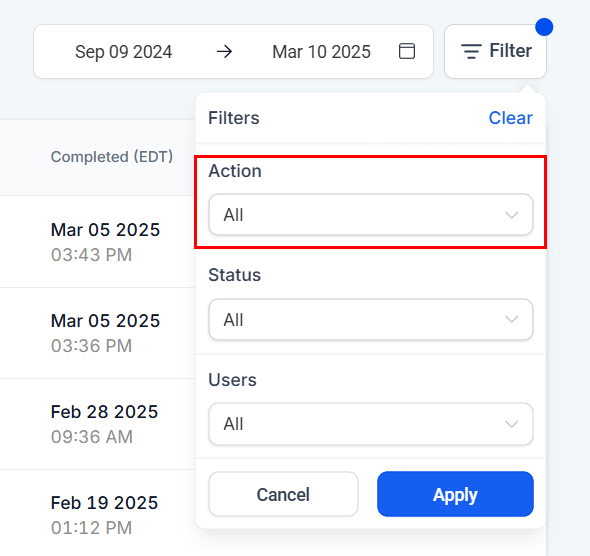
Task: Select the Mar 05 2025 03:43 PM row
Action: (x=97, y=242)
